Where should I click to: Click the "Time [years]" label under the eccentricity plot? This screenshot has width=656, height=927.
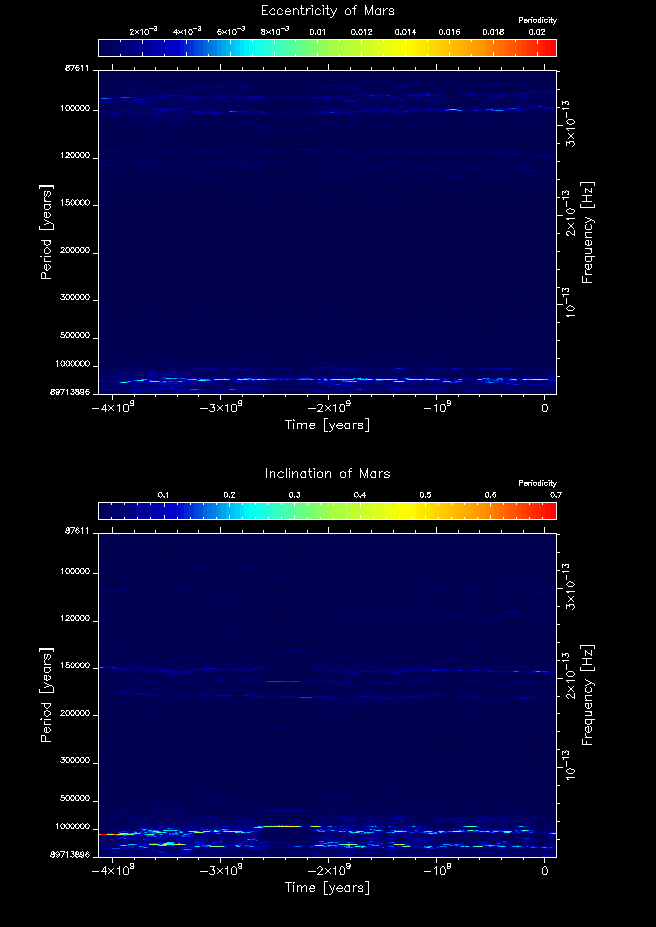[327, 425]
